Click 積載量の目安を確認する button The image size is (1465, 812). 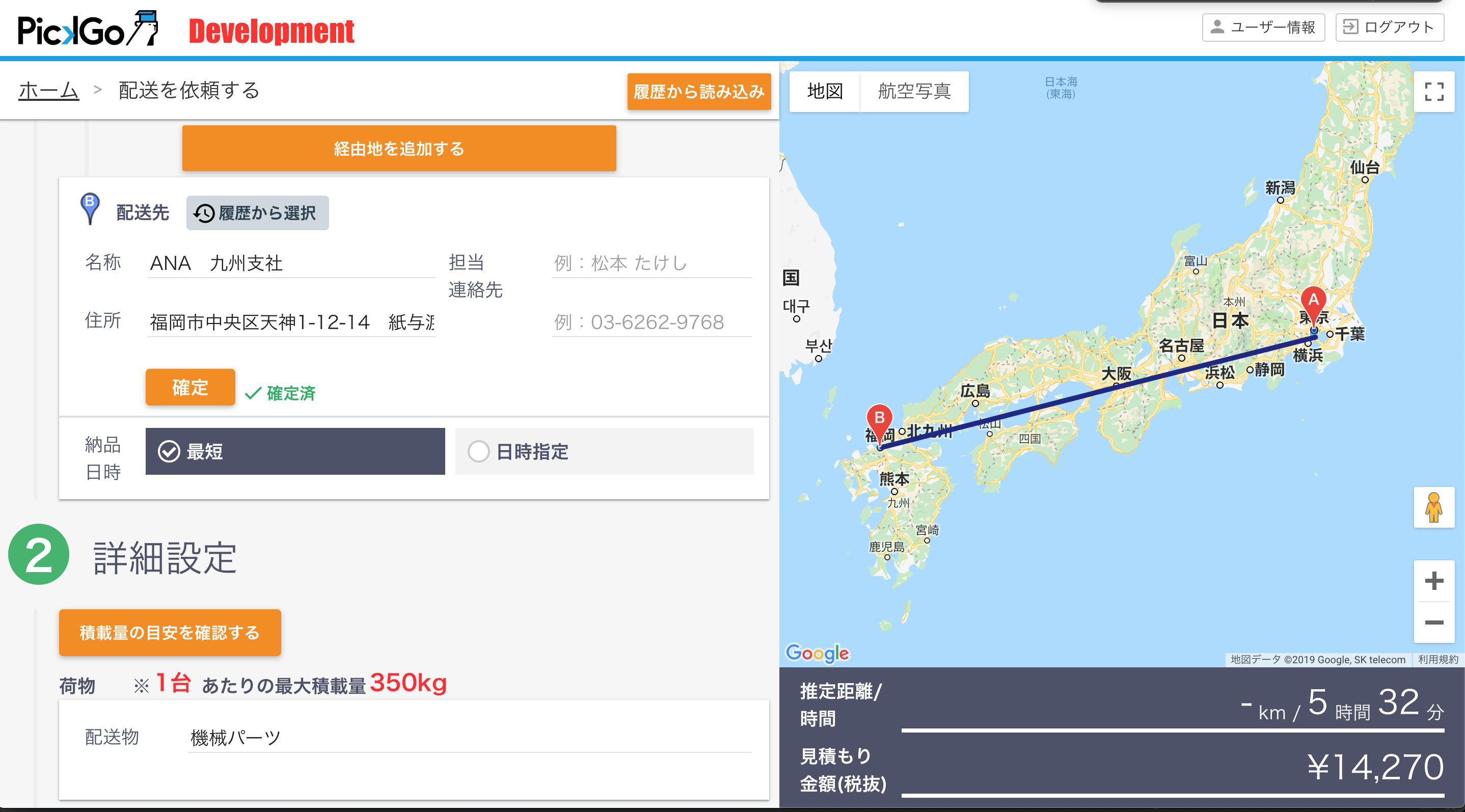pos(170,632)
